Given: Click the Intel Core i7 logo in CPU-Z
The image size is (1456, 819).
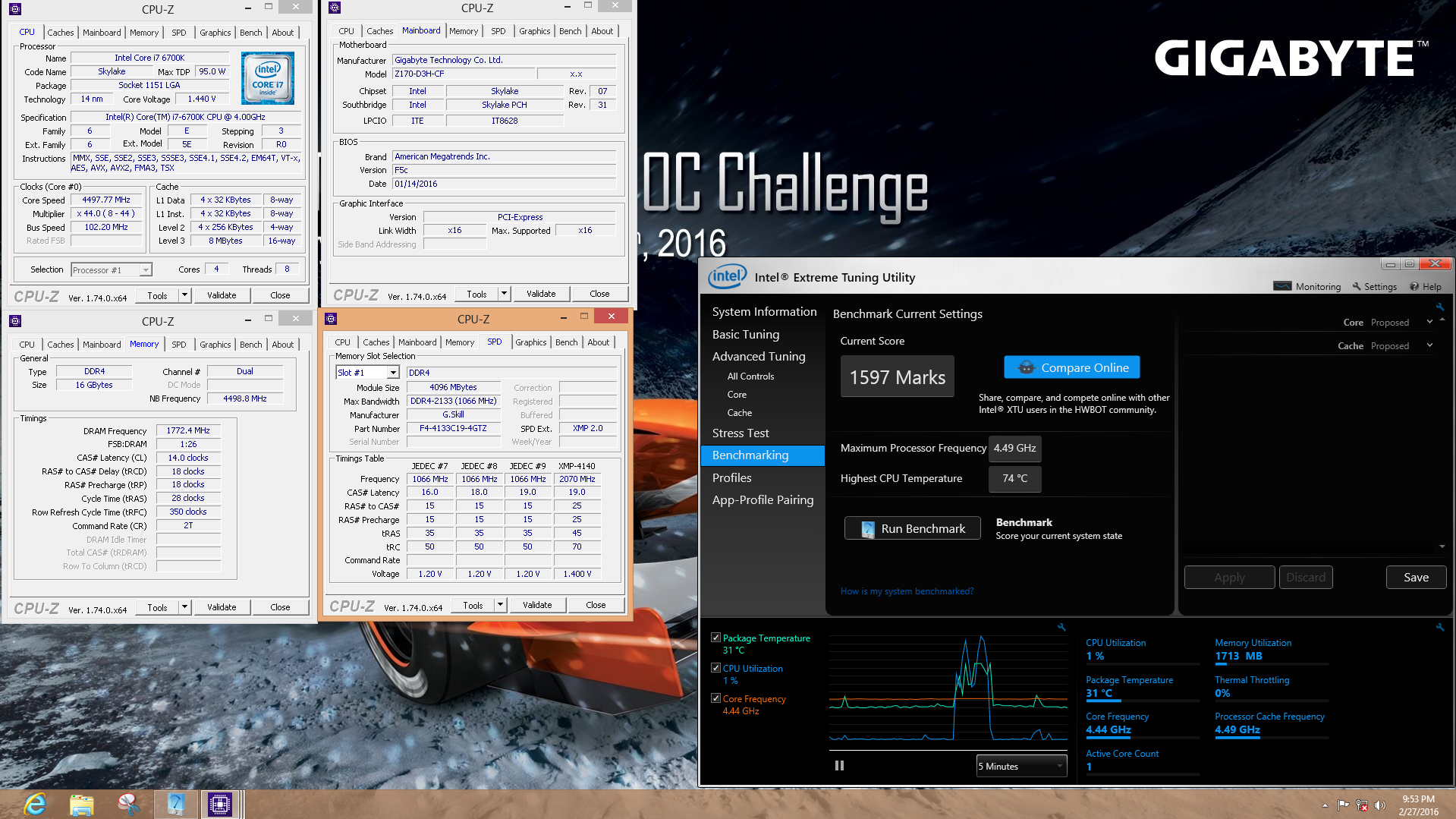Looking at the screenshot, I should pos(268,78).
